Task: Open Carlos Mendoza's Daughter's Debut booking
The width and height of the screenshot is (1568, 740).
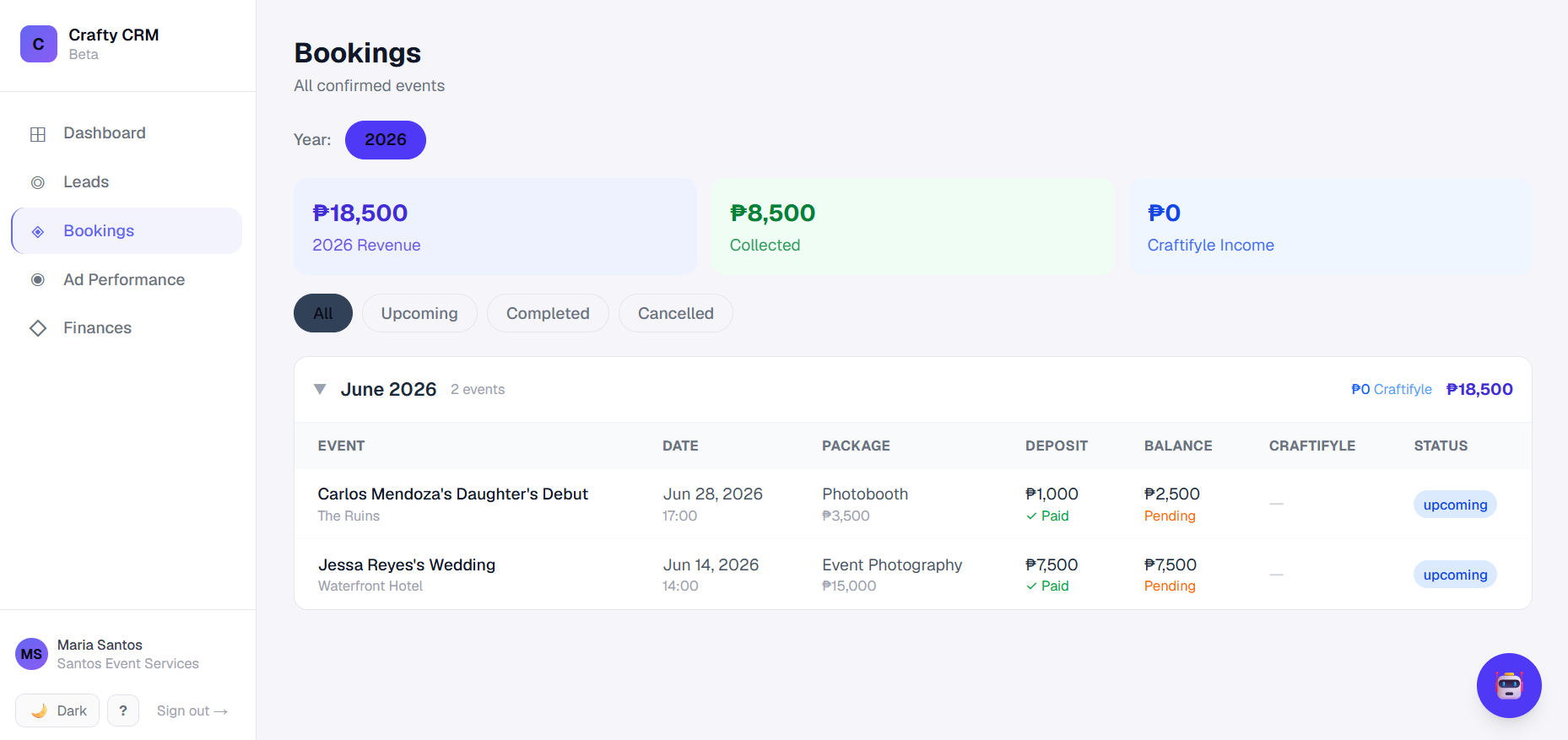Action: coord(452,494)
